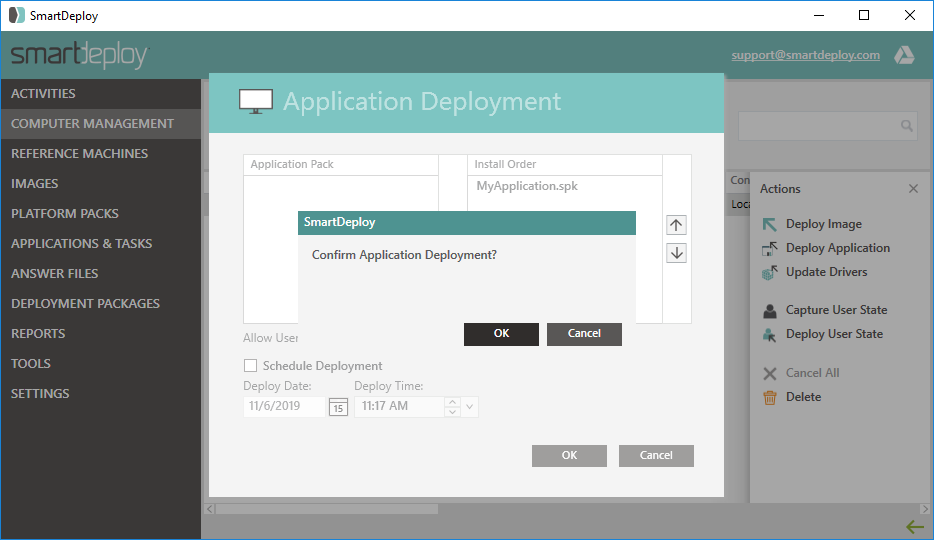
Task: Choose Deploy User State action
Action: click(x=834, y=334)
